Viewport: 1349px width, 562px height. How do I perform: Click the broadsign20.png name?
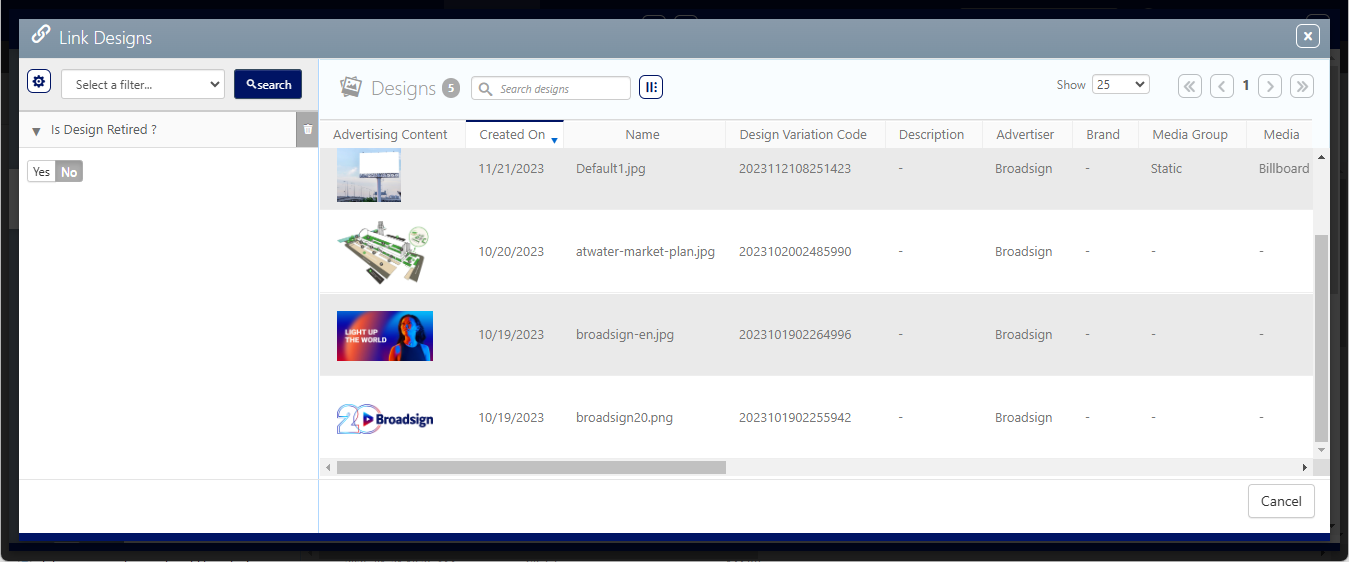(x=625, y=418)
